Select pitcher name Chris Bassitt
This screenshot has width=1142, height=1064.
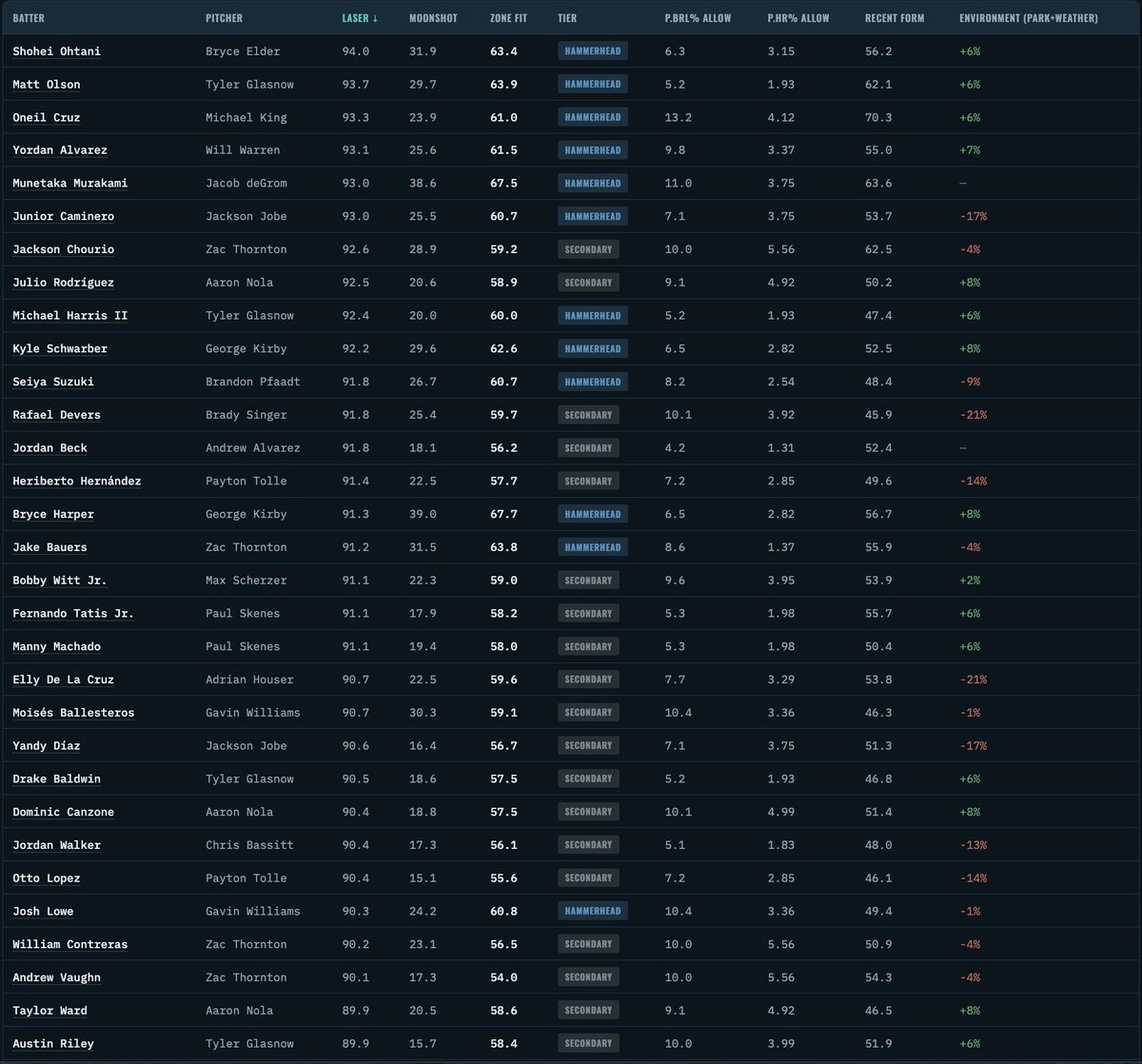coord(249,845)
